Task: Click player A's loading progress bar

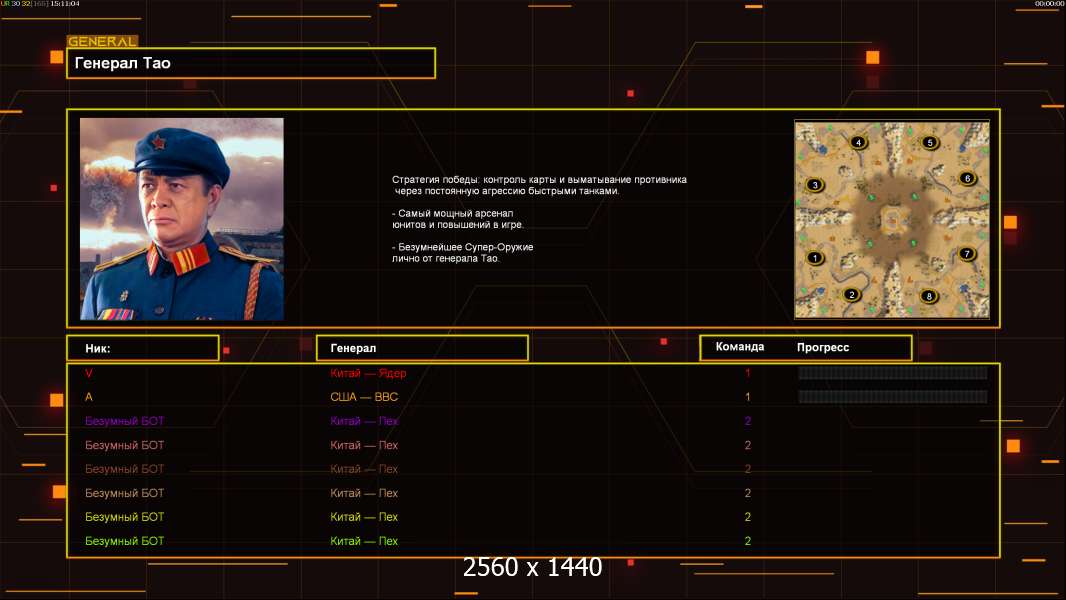Action: tap(893, 396)
